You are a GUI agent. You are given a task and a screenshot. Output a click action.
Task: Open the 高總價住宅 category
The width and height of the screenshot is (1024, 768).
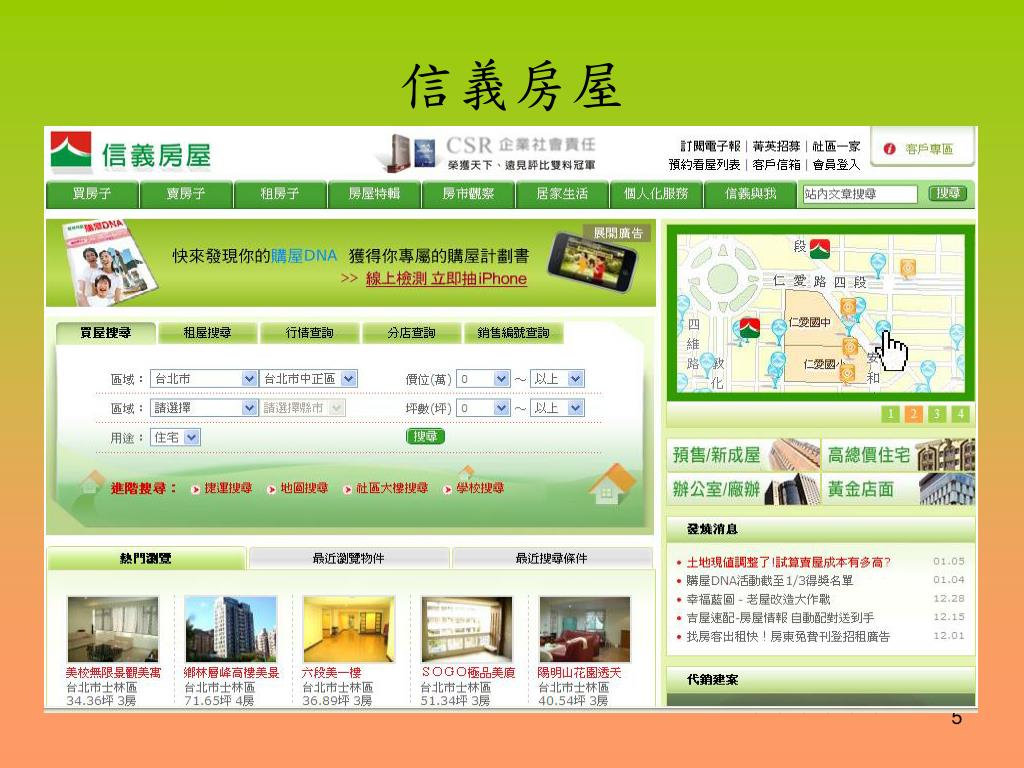(899, 455)
